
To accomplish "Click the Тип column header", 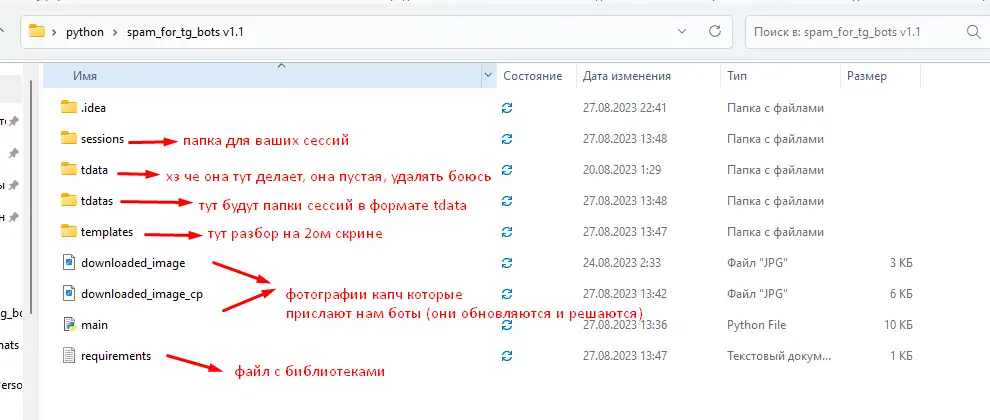I will tap(737, 76).
